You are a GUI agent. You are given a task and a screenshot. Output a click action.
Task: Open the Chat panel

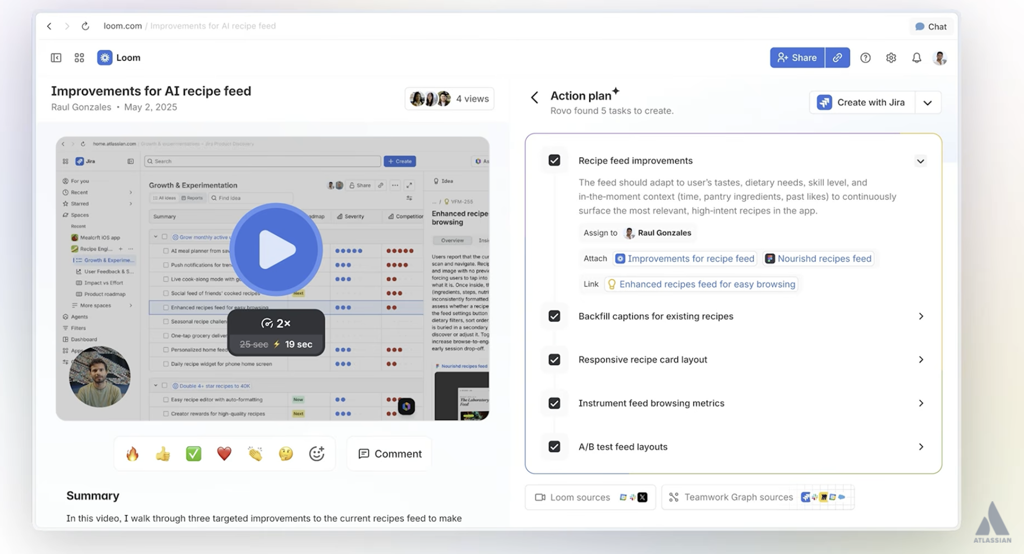click(x=931, y=26)
